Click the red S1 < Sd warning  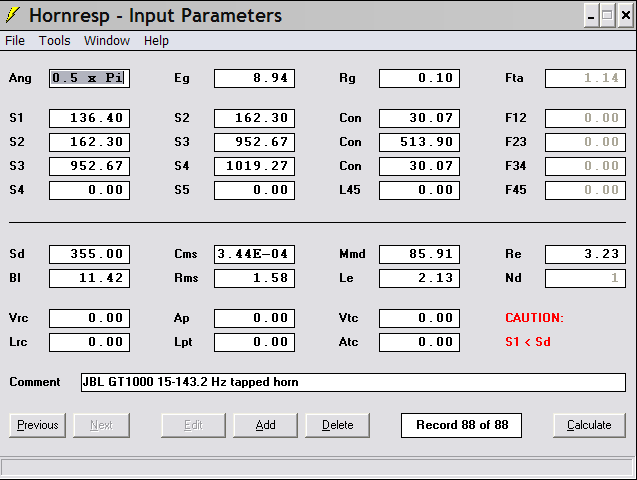[x=528, y=342]
